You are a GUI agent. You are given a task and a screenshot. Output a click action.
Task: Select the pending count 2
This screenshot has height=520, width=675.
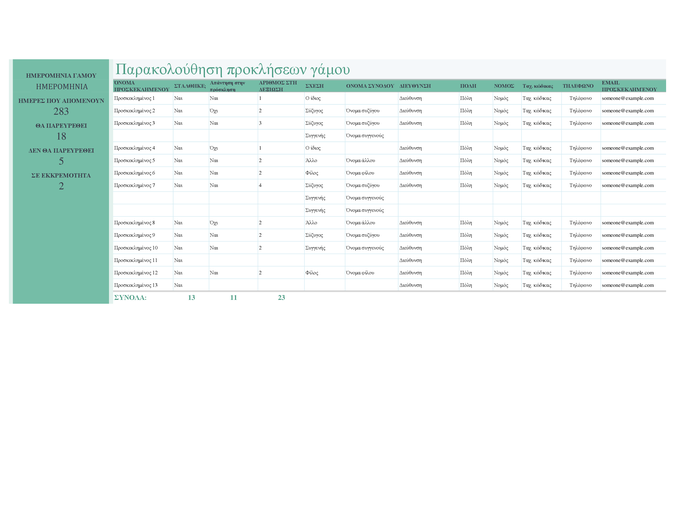(61, 186)
